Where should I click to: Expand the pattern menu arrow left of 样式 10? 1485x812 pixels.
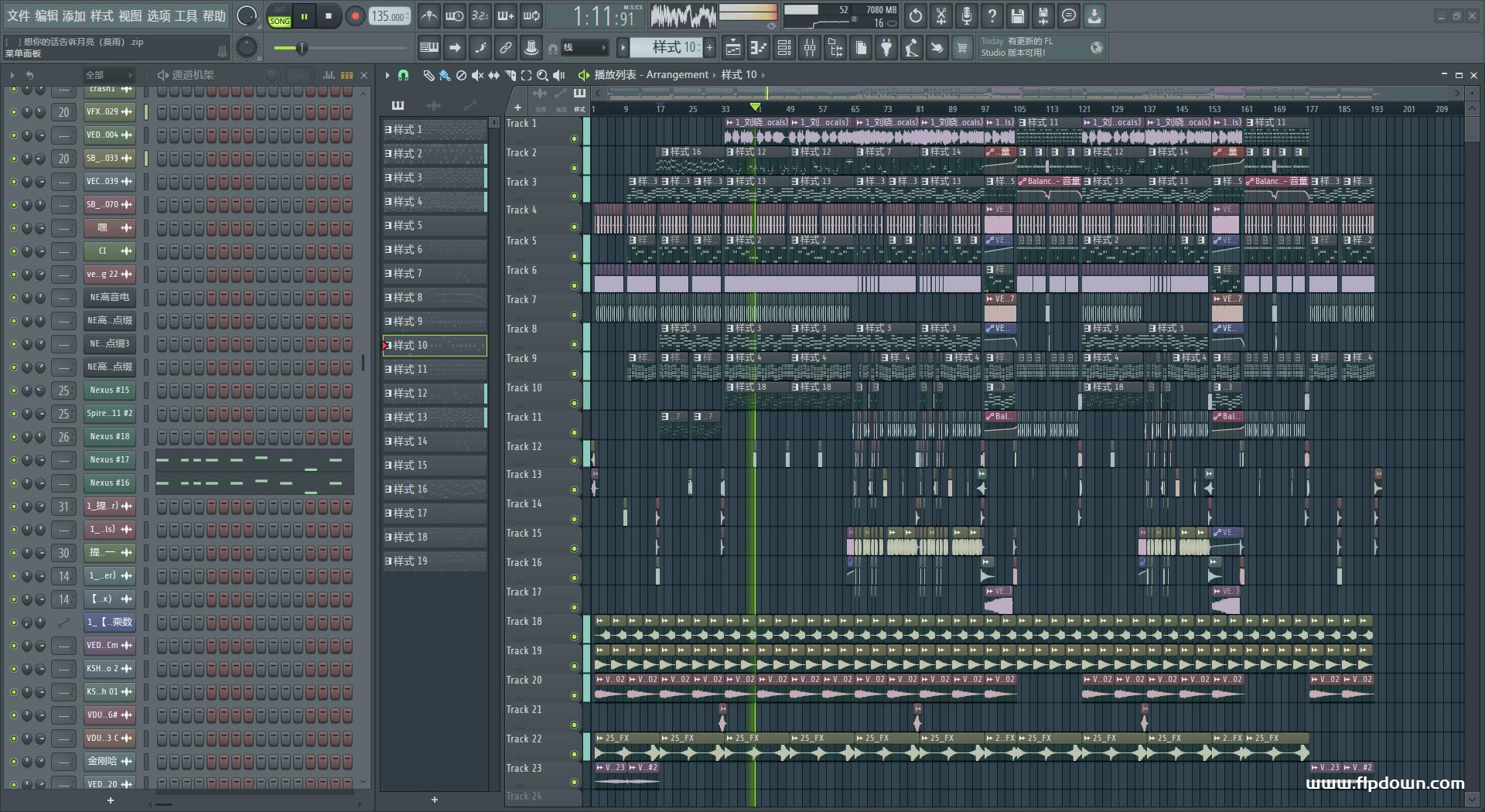(x=623, y=48)
